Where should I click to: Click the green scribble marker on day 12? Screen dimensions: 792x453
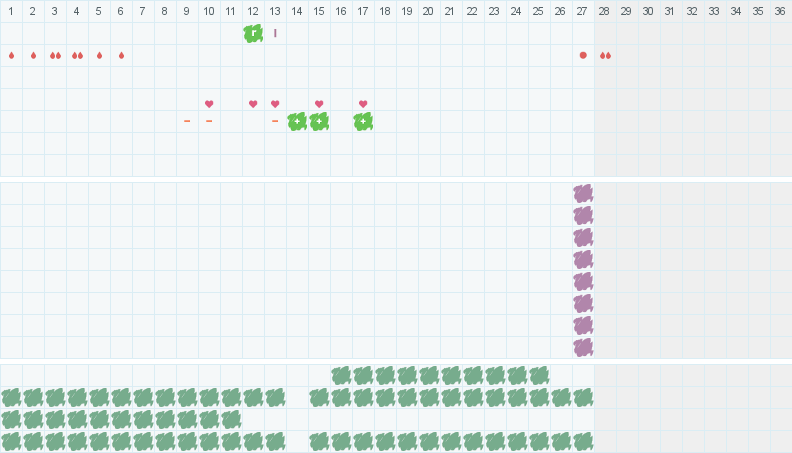pyautogui.click(x=253, y=33)
